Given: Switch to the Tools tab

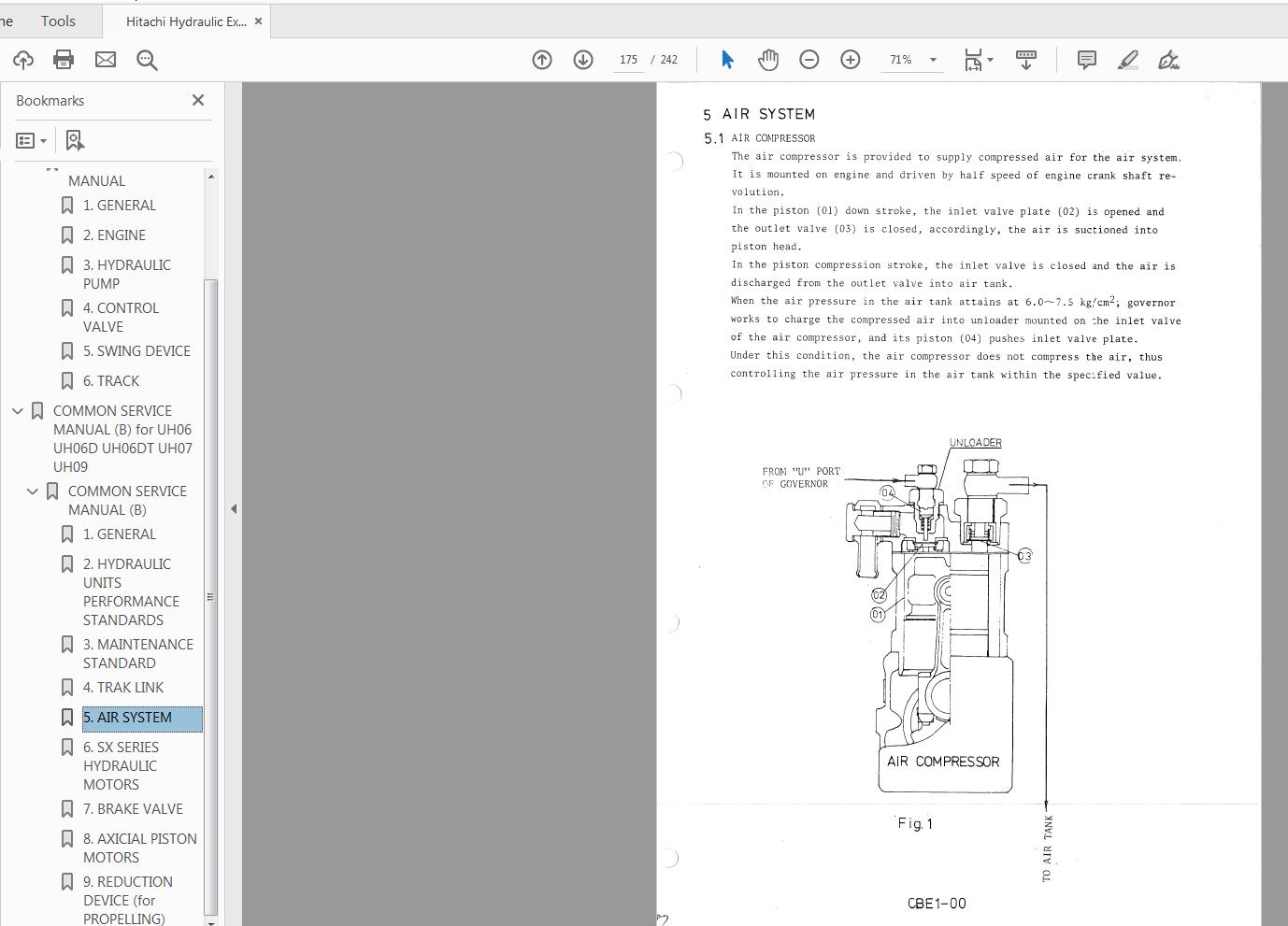Looking at the screenshot, I should tap(58, 21).
